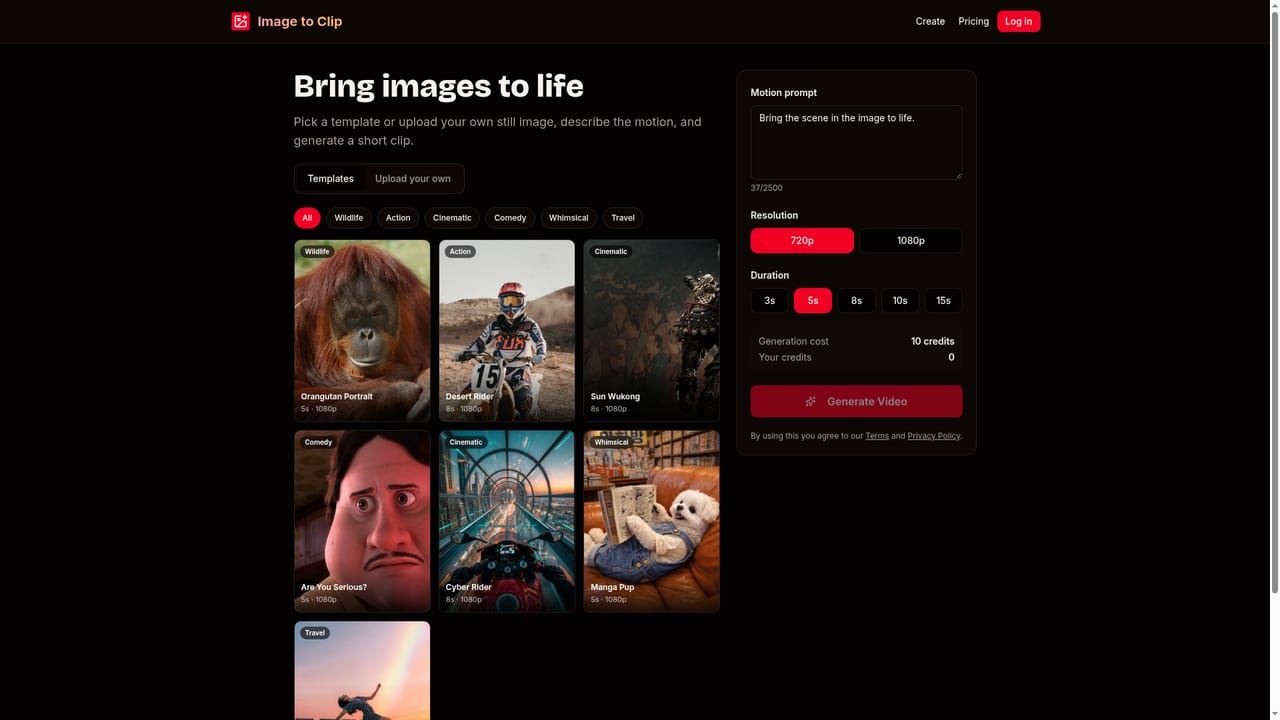This screenshot has height=720, width=1280.
Task: Click the '10 credits' generation cost value
Action: pyautogui.click(x=932, y=341)
